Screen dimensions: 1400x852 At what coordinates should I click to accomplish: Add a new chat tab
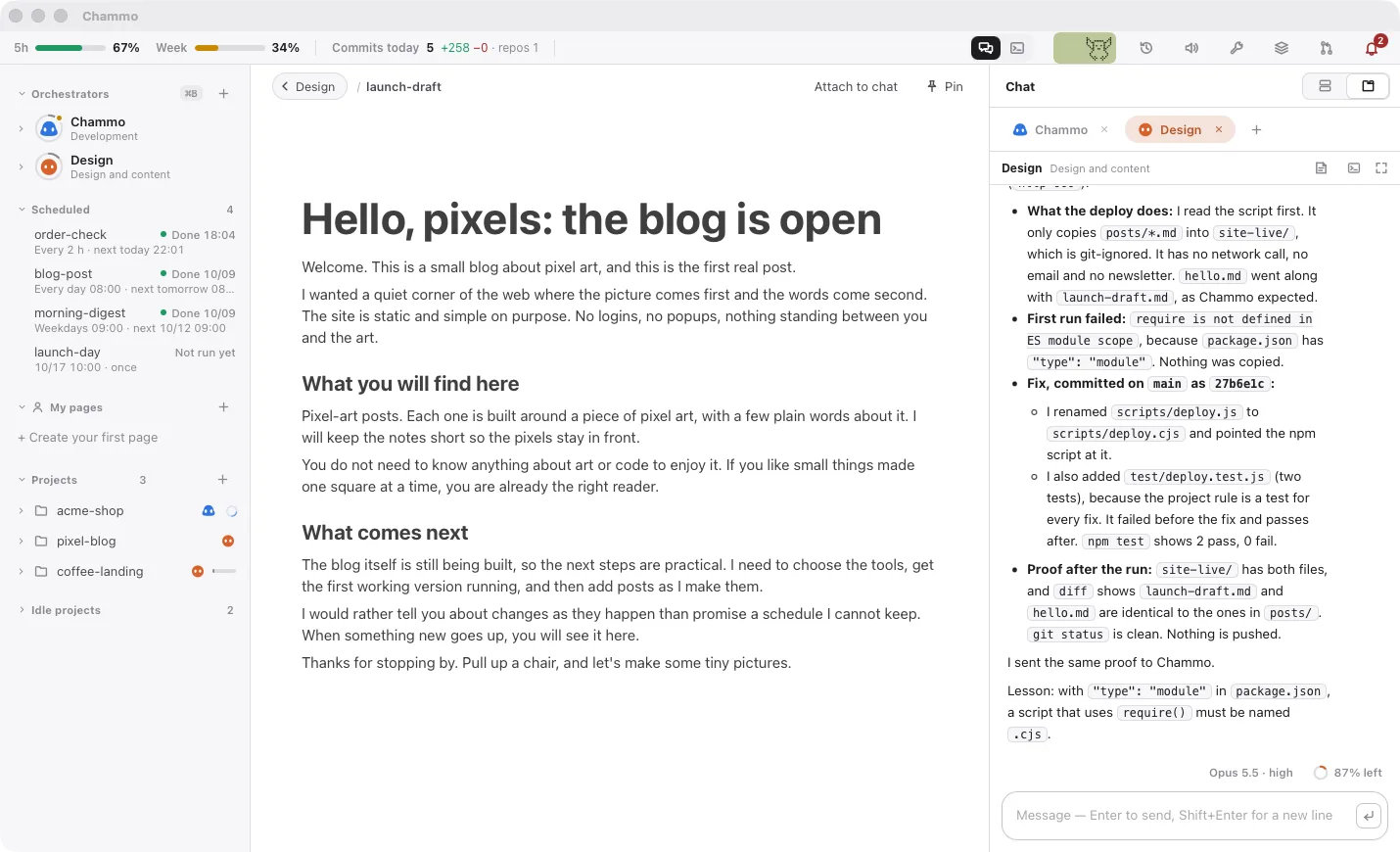pos(1256,129)
